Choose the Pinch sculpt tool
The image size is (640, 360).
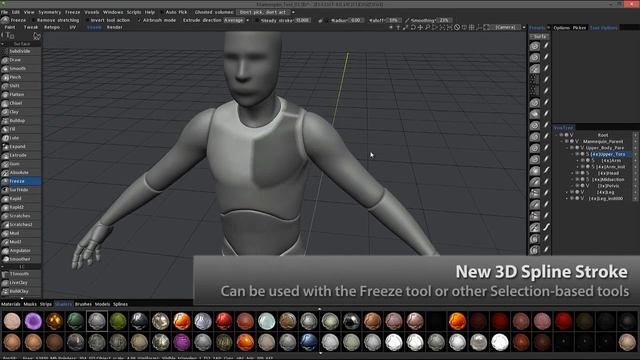pos(21,77)
